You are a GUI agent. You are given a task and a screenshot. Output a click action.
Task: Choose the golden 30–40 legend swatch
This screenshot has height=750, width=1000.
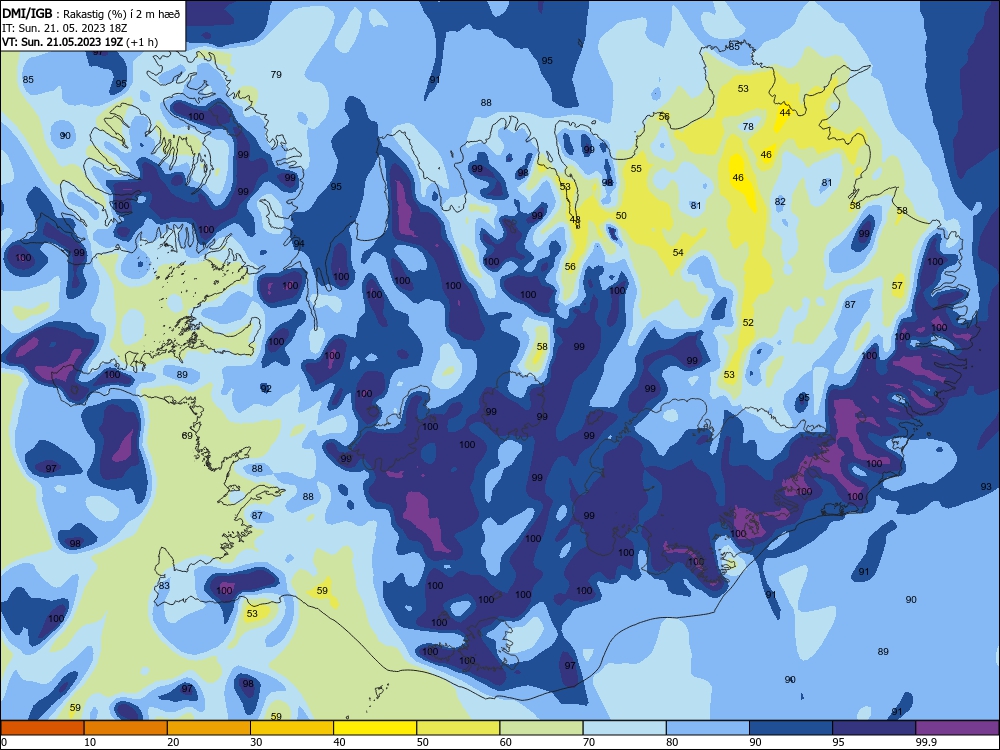point(292,728)
